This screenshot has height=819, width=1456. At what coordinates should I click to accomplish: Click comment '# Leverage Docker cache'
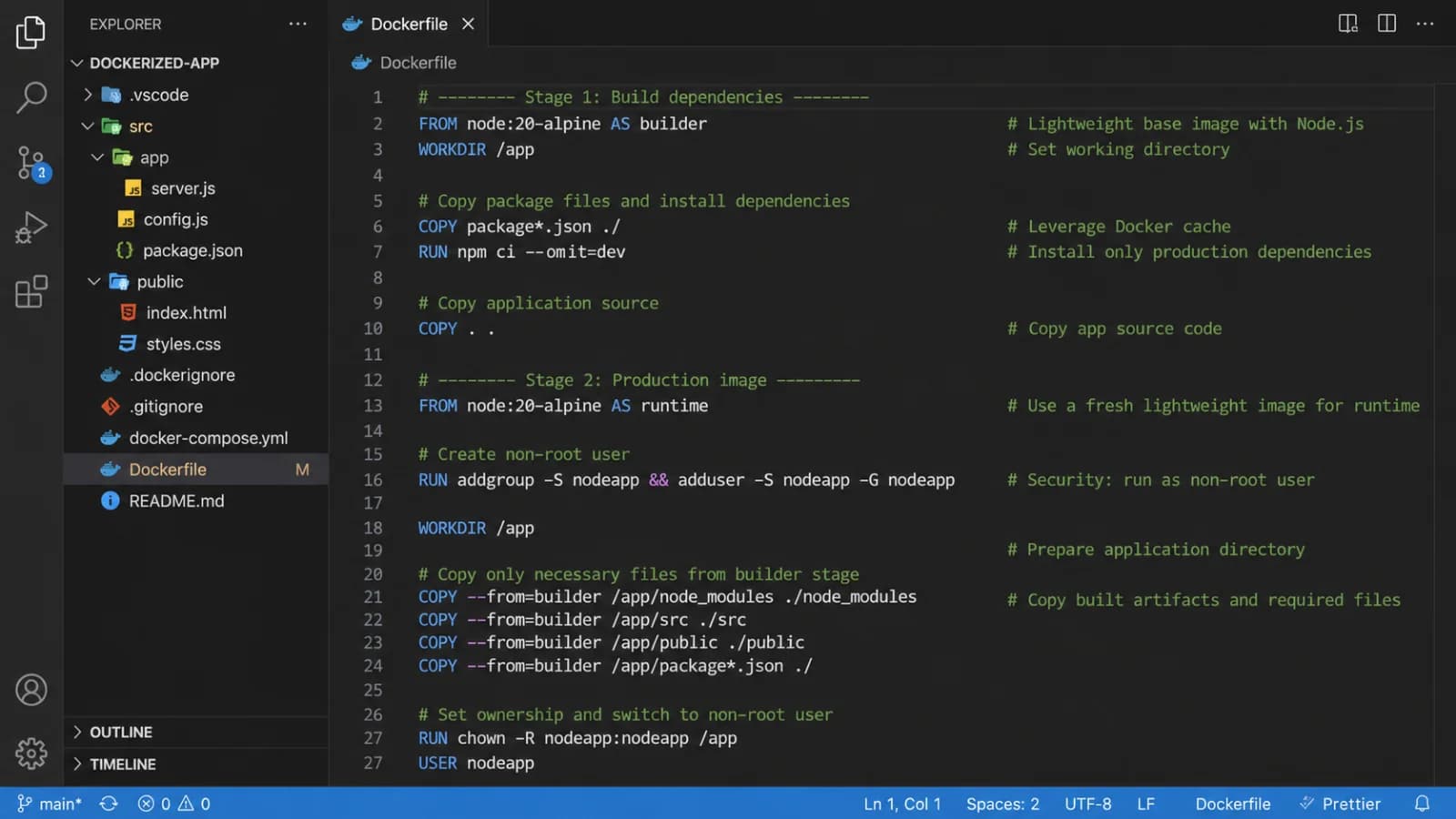click(1118, 227)
